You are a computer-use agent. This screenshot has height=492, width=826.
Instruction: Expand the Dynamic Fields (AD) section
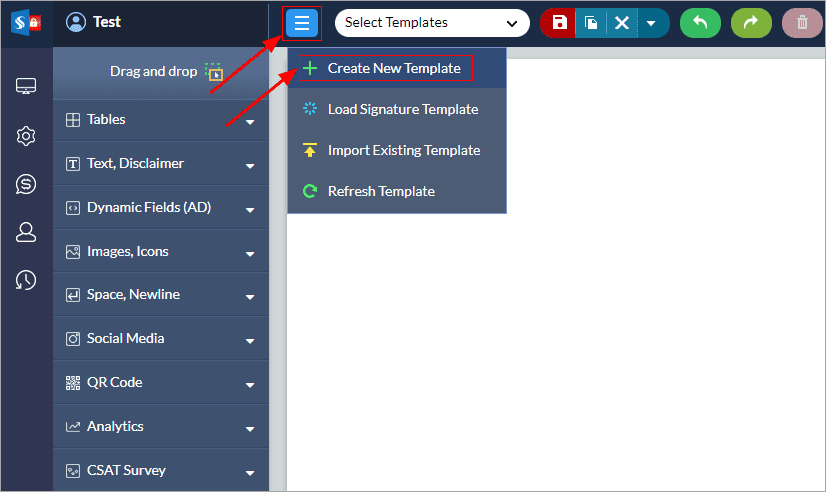coord(160,208)
